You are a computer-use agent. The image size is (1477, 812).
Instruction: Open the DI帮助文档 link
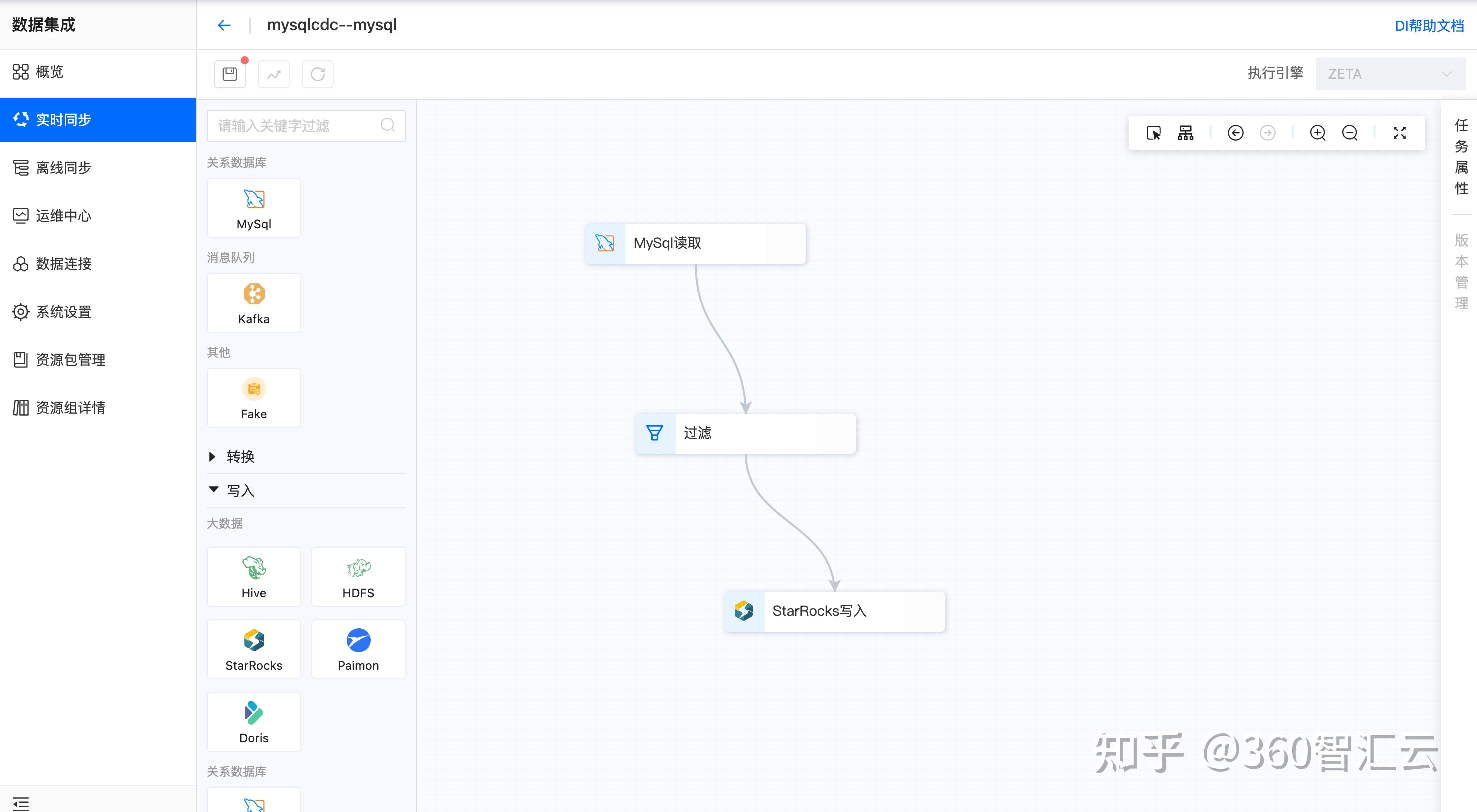[1429, 26]
